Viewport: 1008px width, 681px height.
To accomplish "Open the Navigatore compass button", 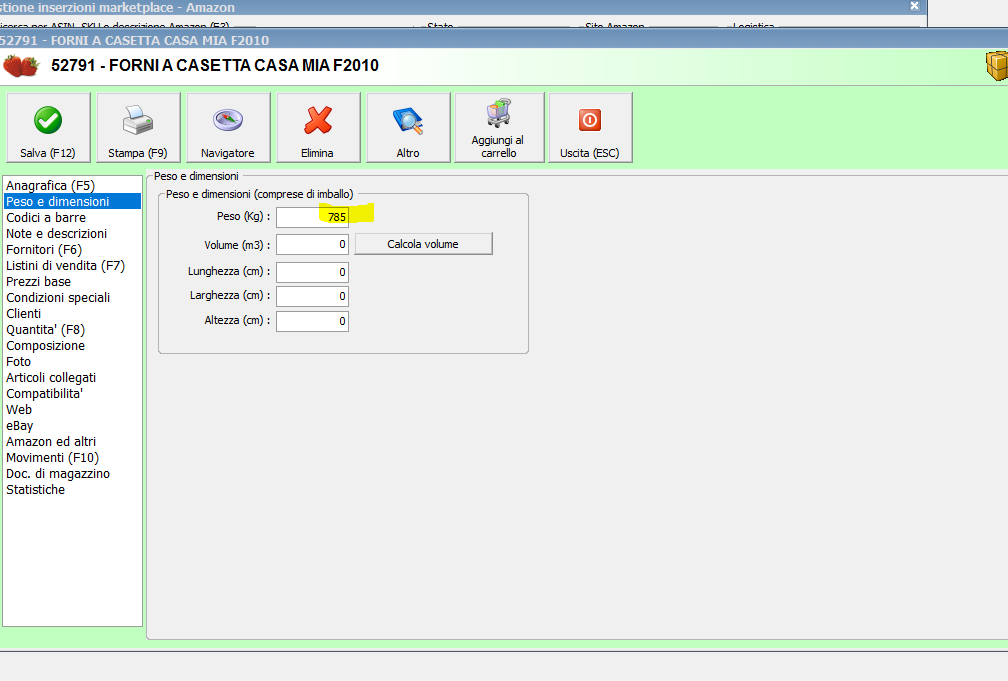I will 228,127.
